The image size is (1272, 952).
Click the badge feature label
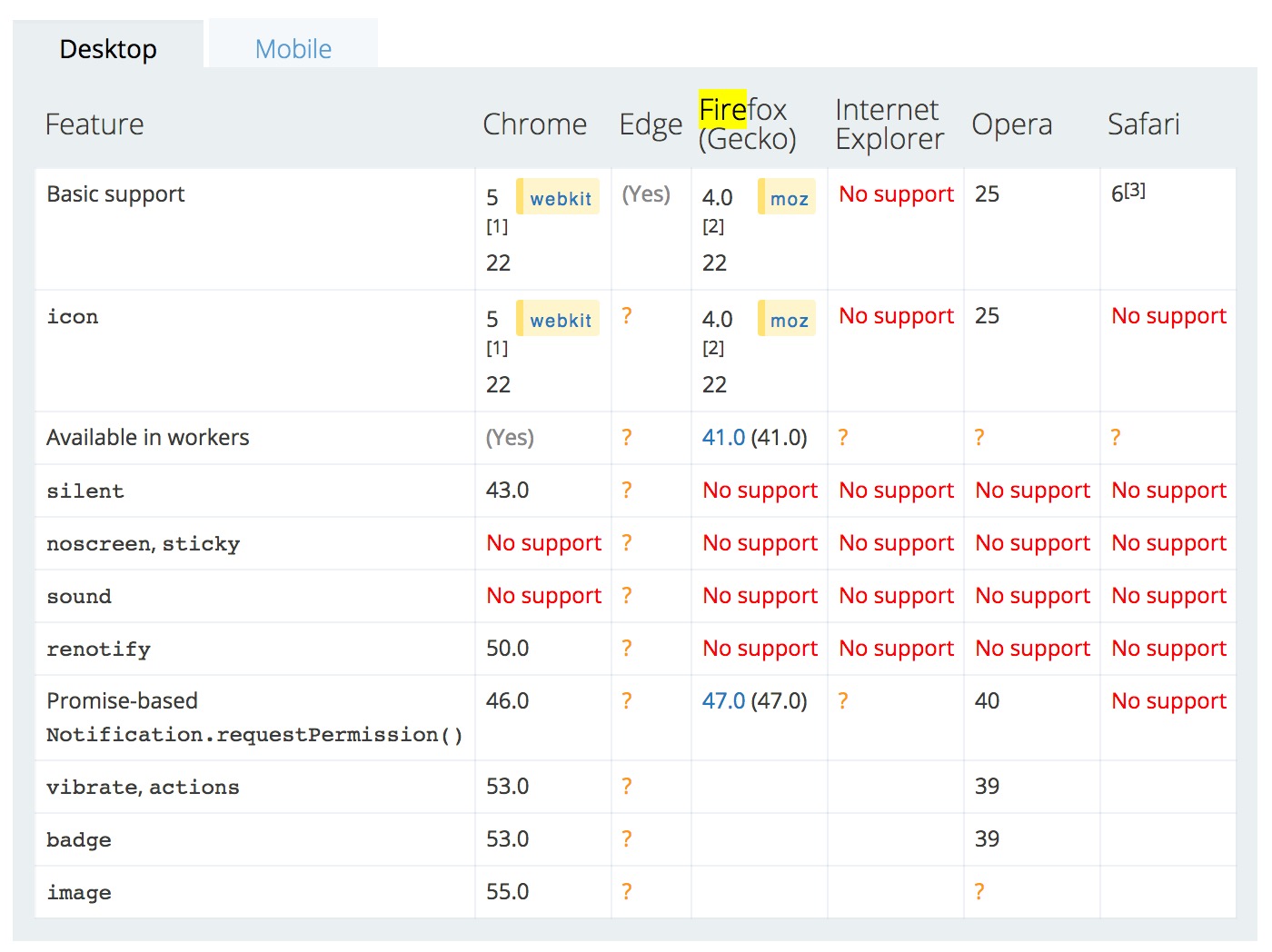79,839
